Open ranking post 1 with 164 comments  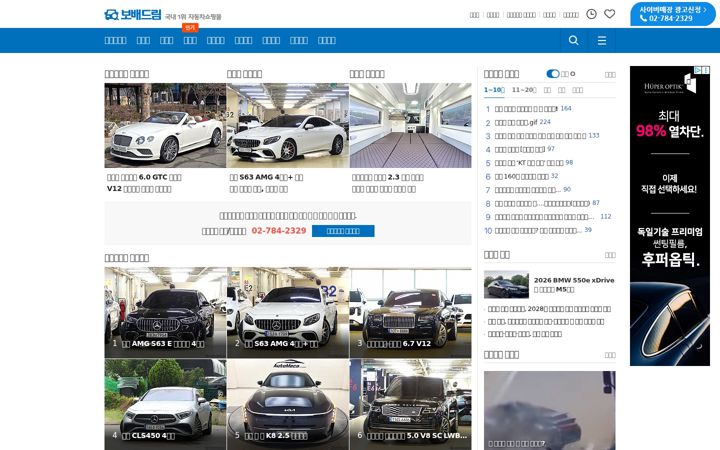[528, 109]
